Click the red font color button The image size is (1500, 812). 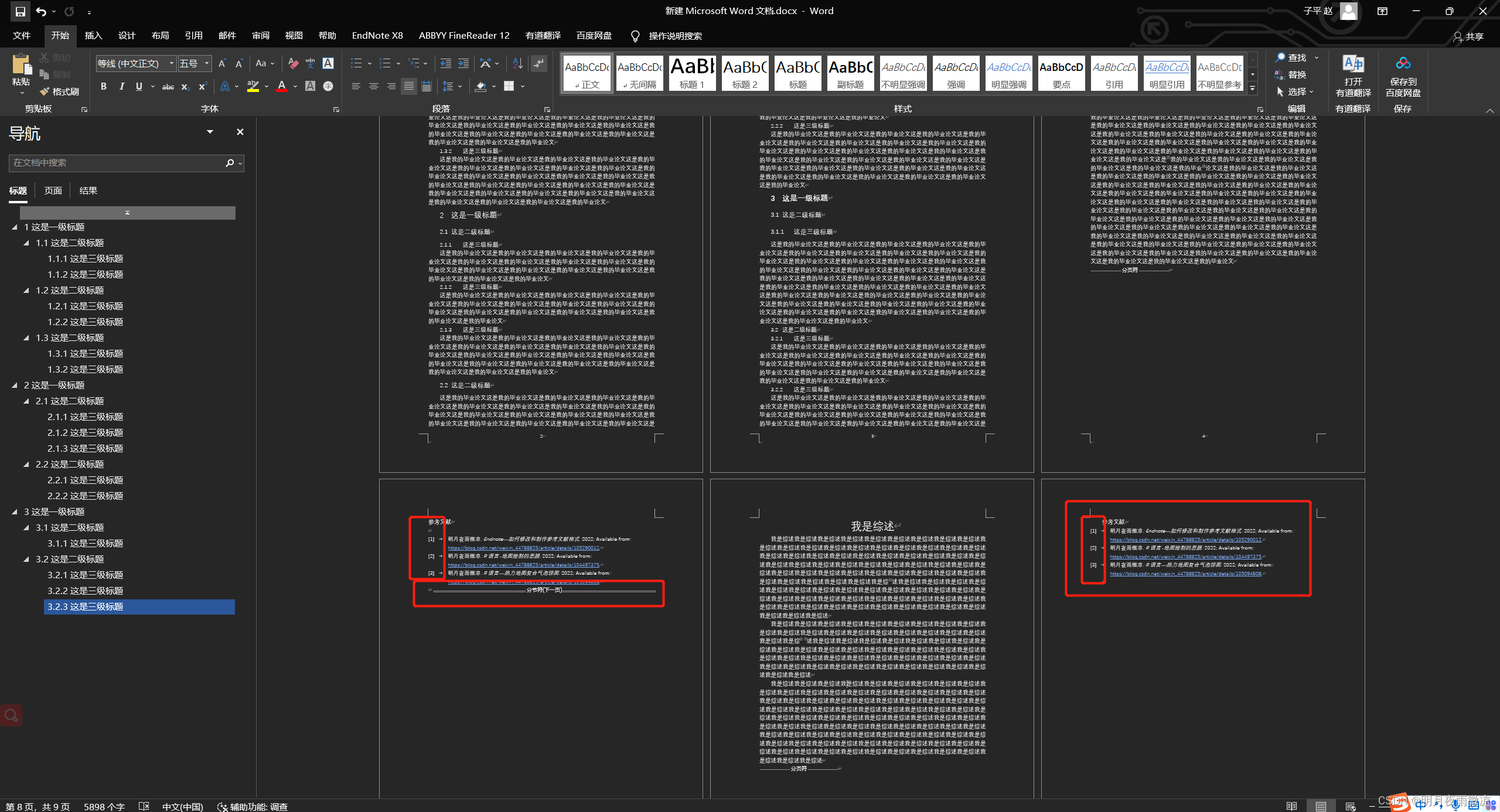[282, 87]
